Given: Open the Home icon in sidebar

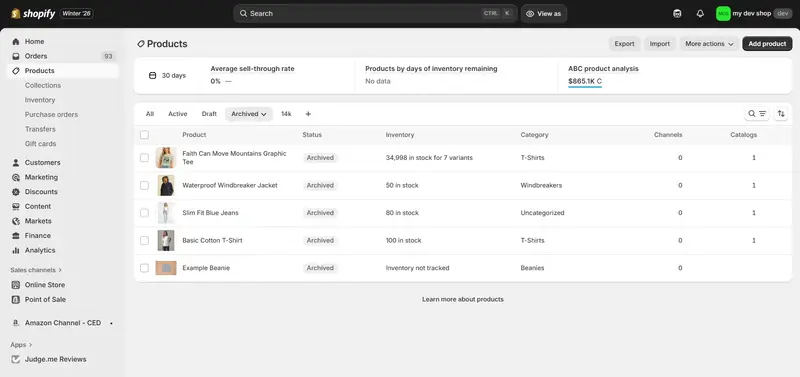Looking at the screenshot, I should 16,41.
